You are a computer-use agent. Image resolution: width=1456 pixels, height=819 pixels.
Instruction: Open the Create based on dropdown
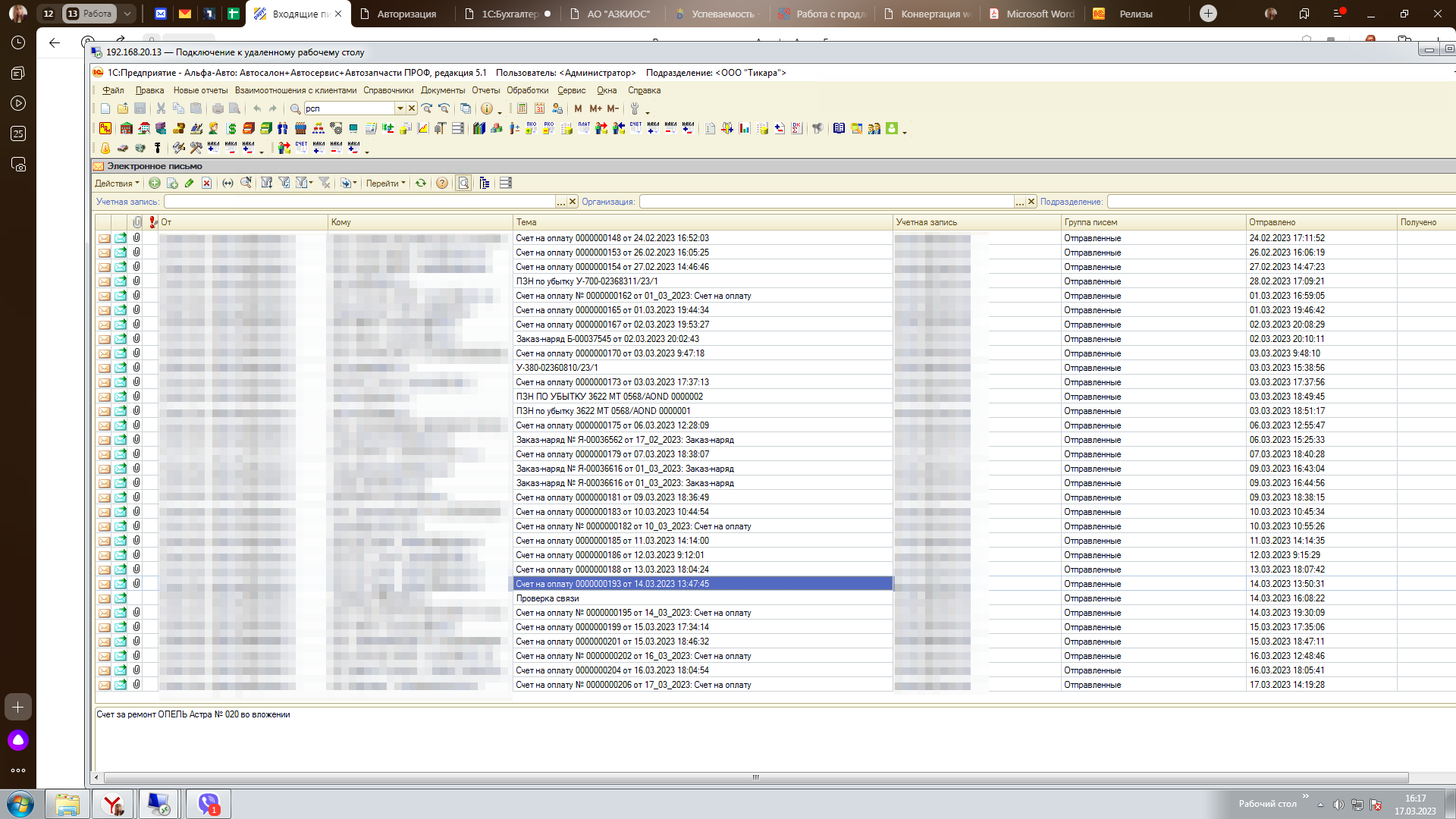click(349, 183)
